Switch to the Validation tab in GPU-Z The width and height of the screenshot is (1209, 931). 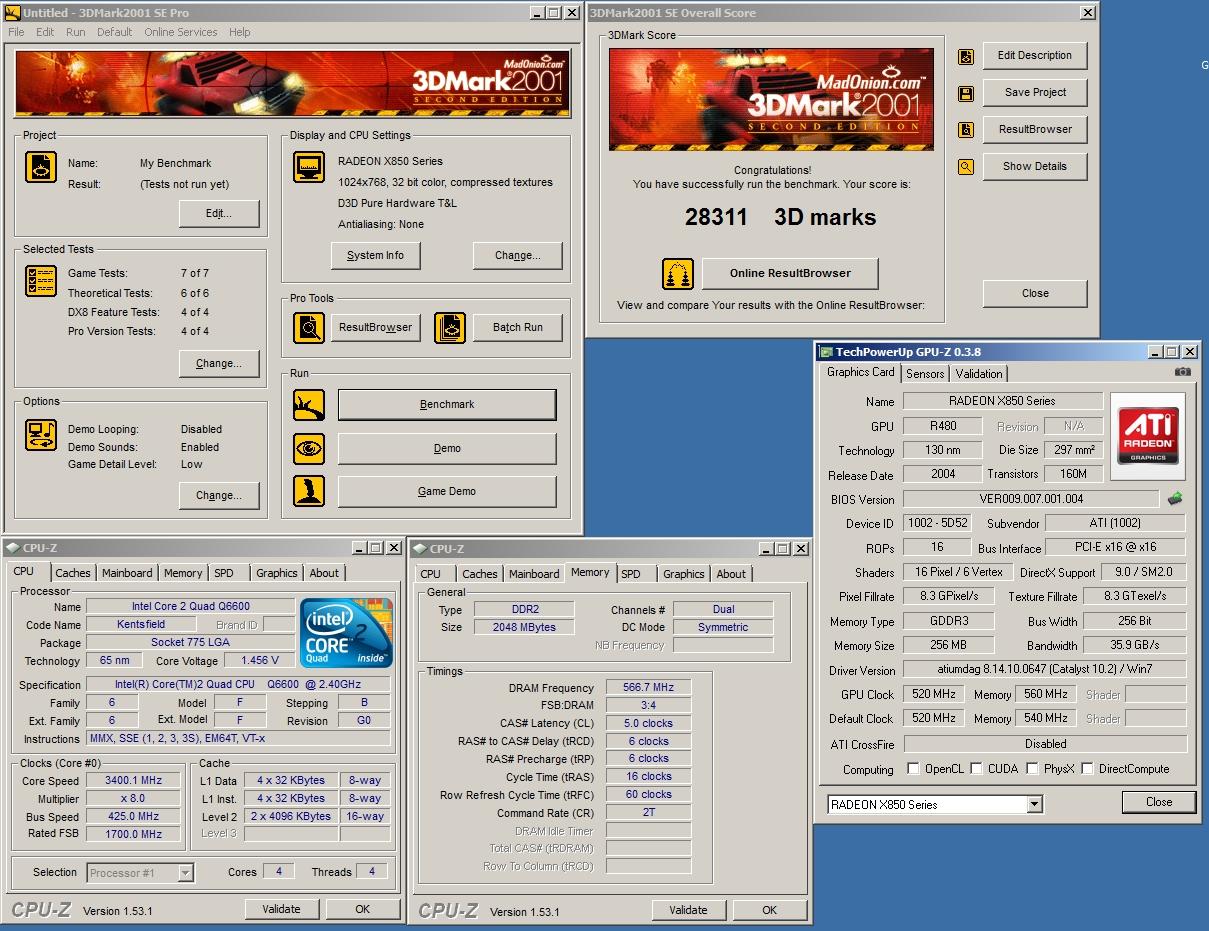[979, 373]
